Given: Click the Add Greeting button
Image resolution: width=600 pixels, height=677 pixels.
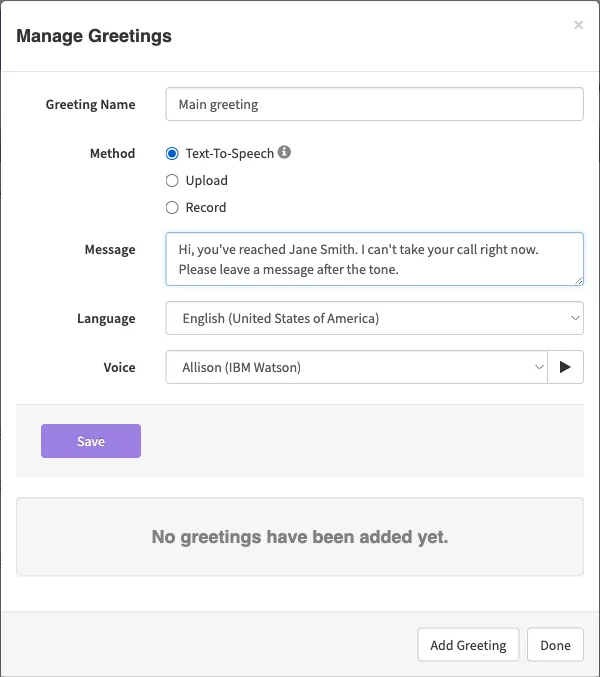Looking at the screenshot, I should [468, 645].
